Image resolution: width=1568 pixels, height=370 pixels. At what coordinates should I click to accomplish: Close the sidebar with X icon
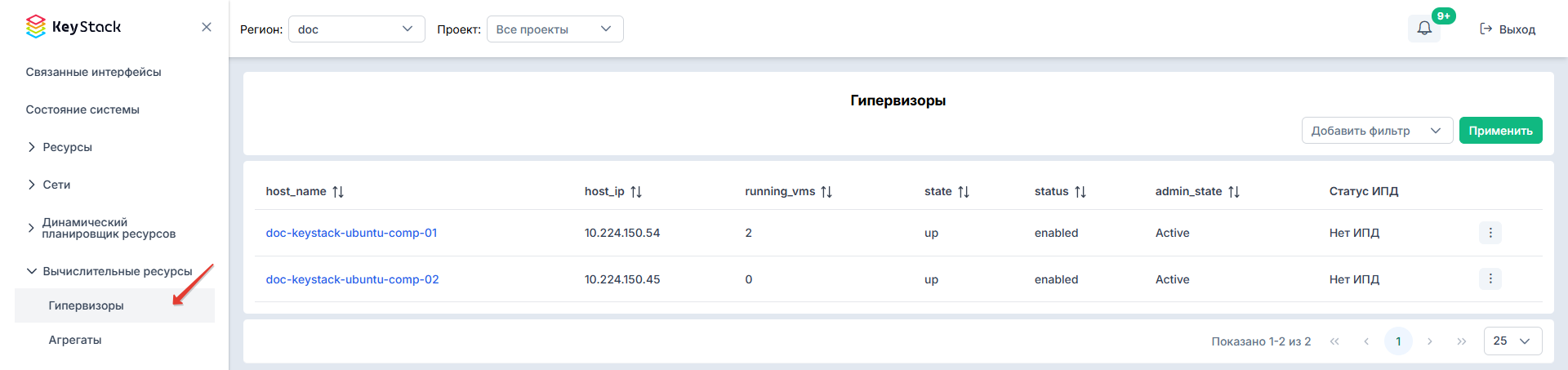pyautogui.click(x=207, y=27)
